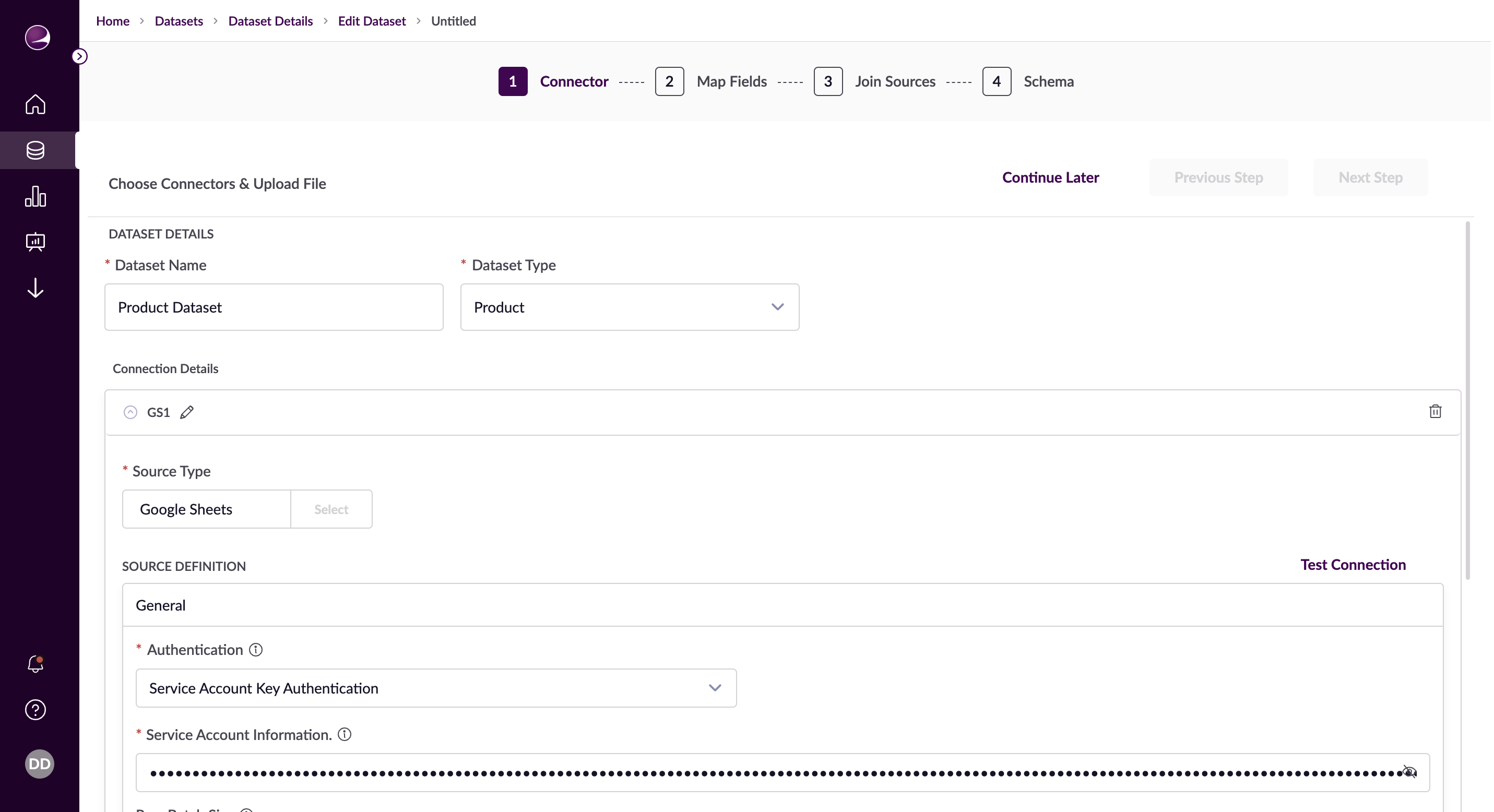This screenshot has width=1494, height=812.
Task: Open the Datasets database icon
Action: 35,150
